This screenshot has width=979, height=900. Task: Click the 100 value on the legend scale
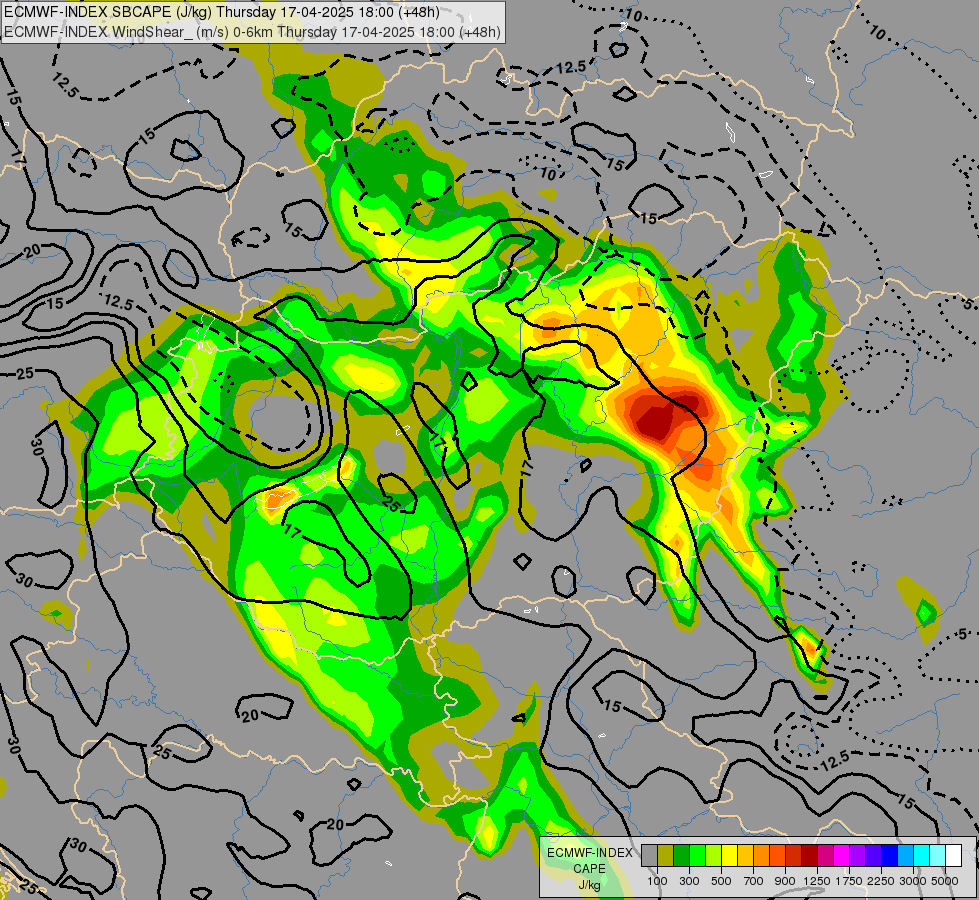(x=657, y=881)
